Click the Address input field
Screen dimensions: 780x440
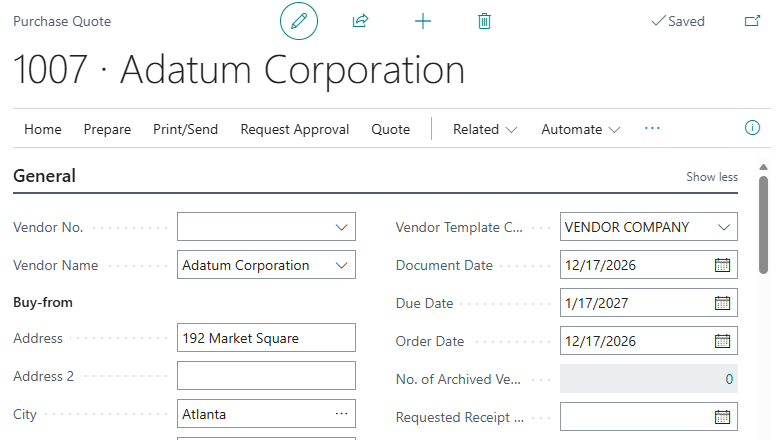point(265,338)
